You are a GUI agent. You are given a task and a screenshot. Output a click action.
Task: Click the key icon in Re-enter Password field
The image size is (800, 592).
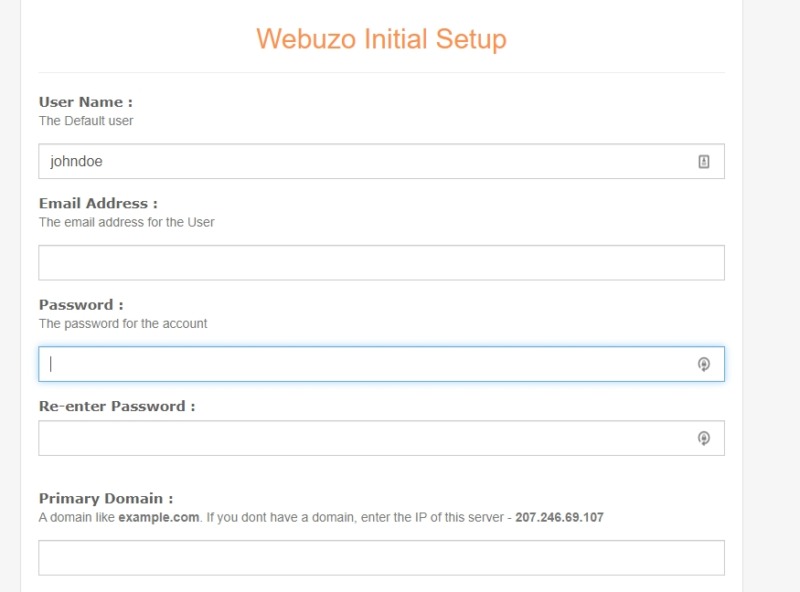coord(704,438)
